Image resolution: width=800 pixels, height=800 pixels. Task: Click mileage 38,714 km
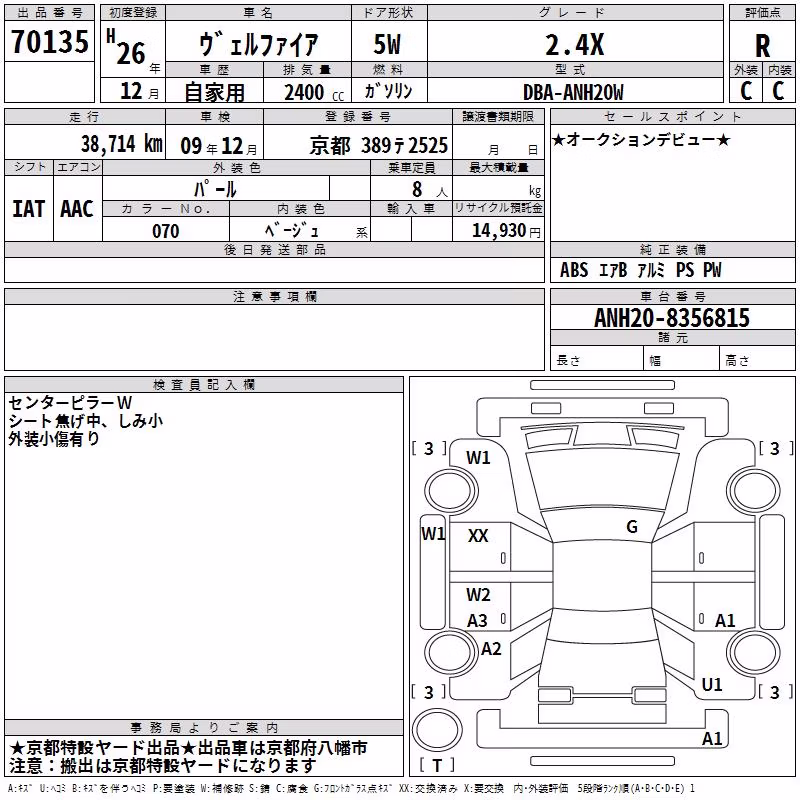click(x=121, y=143)
